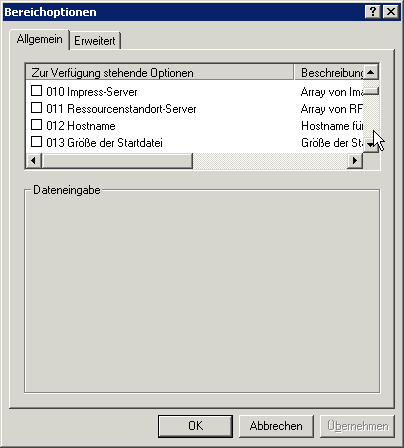This screenshot has height=448, width=404.
Task: Click the vertical scrollbar thumb
Action: [x=371, y=91]
